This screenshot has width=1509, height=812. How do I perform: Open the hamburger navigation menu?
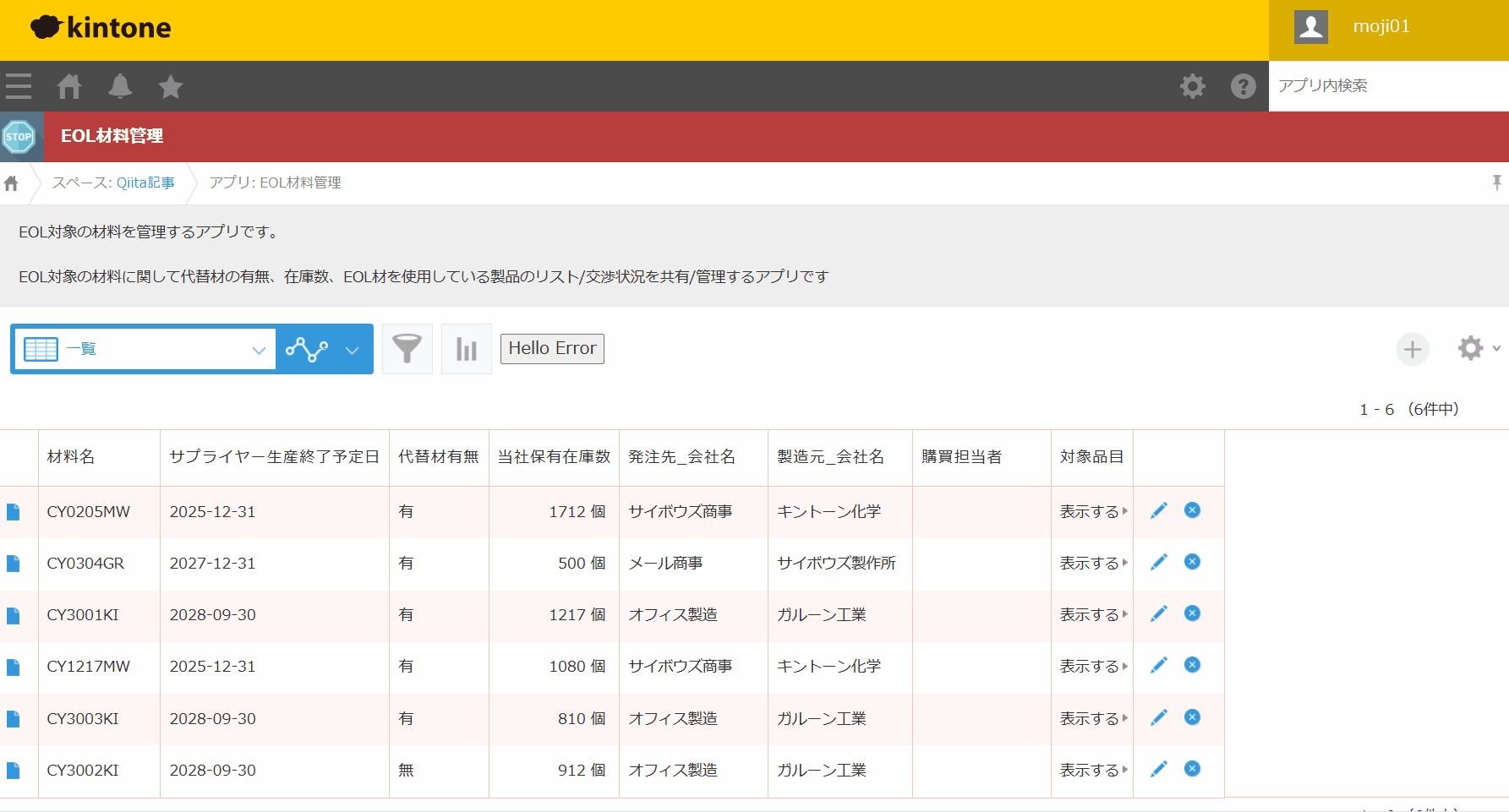point(18,85)
